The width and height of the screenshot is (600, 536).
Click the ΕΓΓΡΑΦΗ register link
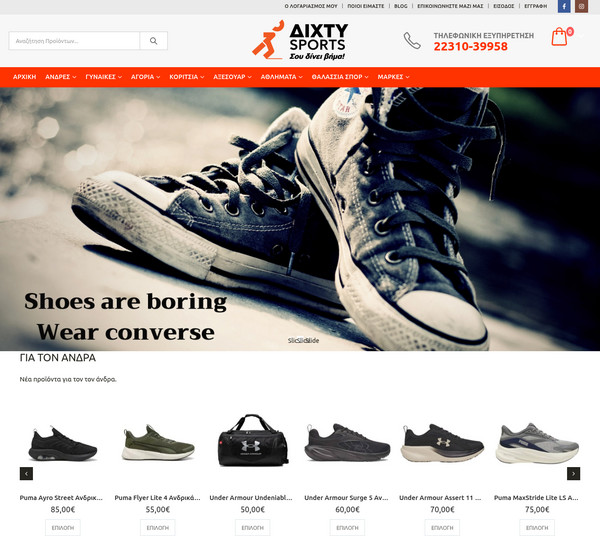(535, 6)
